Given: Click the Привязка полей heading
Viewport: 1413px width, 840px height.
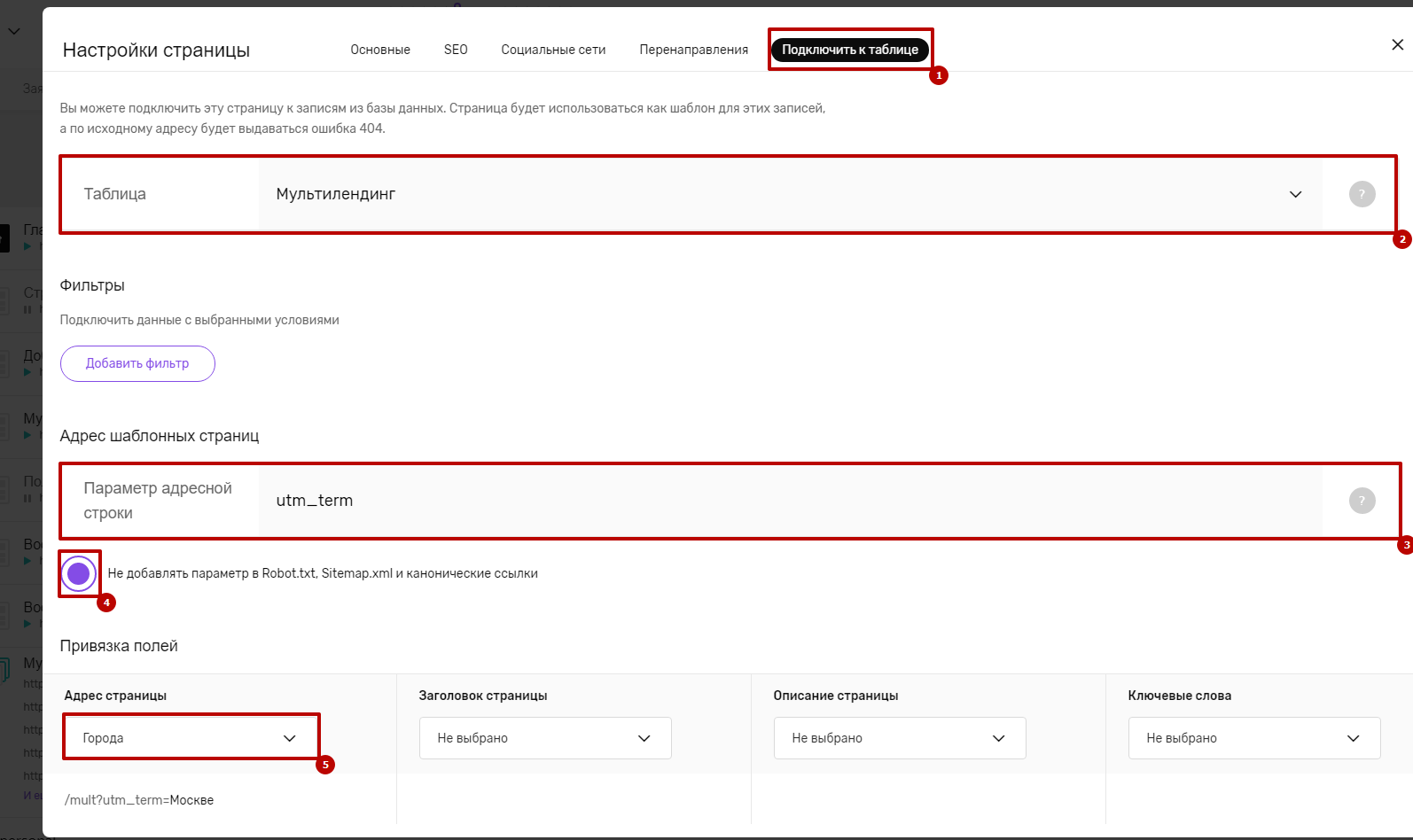Looking at the screenshot, I should 119,646.
